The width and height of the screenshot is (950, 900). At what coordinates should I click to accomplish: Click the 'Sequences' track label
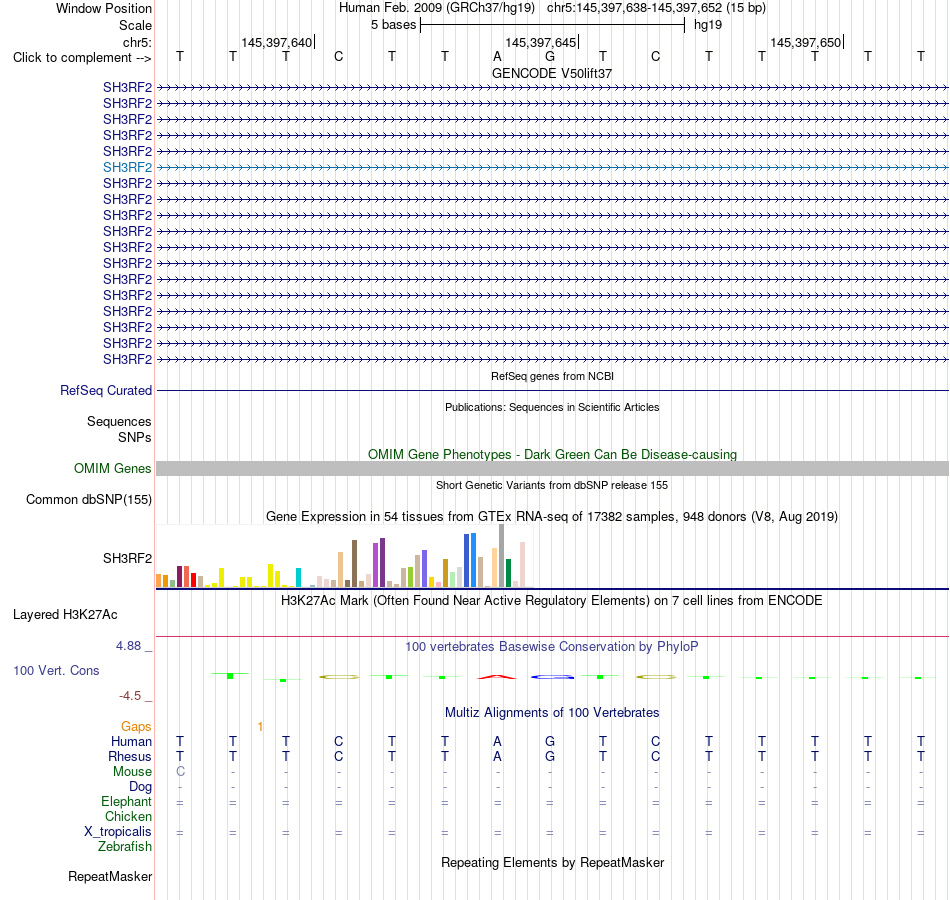pos(119,421)
